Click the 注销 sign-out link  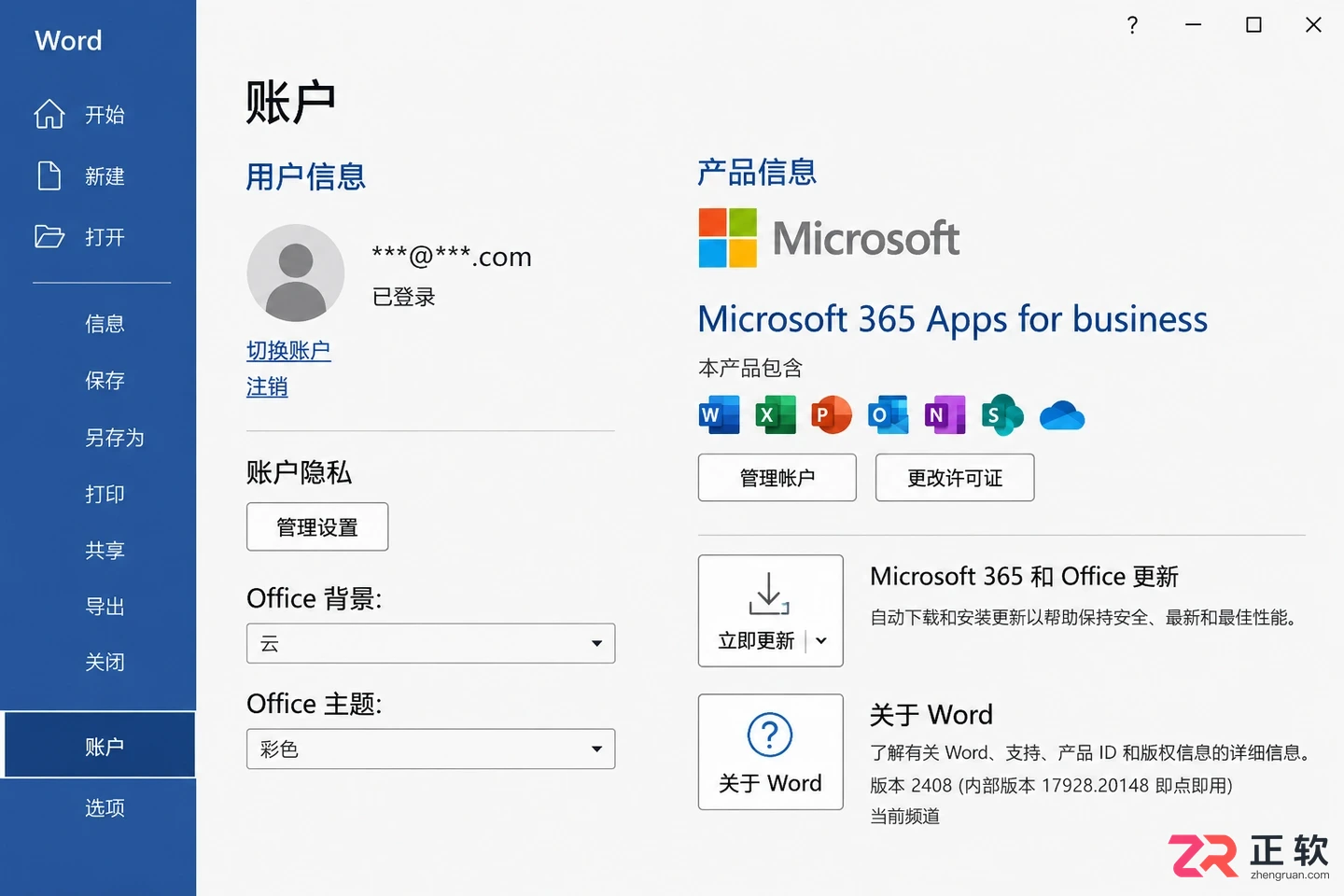tap(267, 386)
